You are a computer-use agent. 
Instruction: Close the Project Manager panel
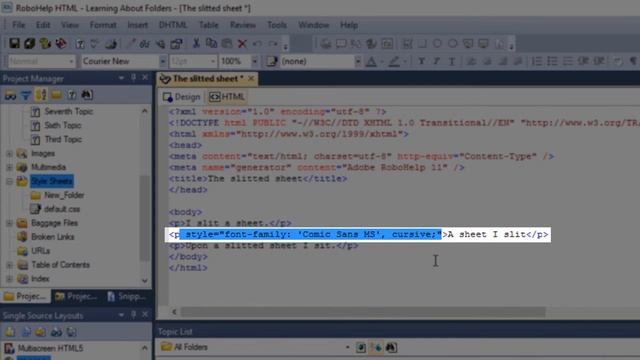[x=145, y=78]
